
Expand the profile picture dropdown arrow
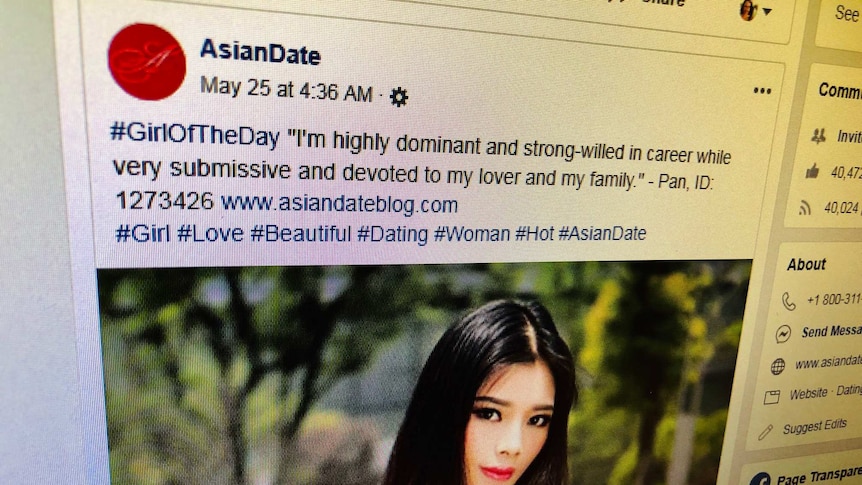tap(767, 11)
